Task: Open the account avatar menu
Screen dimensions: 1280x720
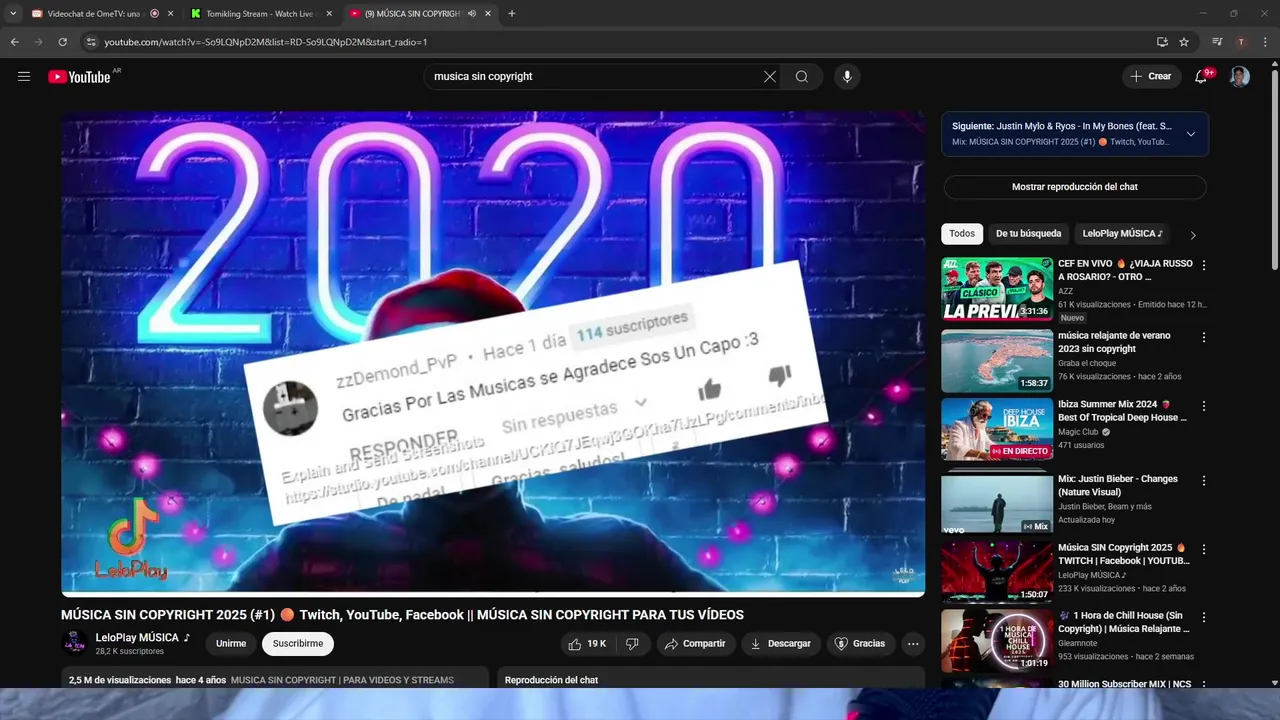Action: click(x=1240, y=77)
